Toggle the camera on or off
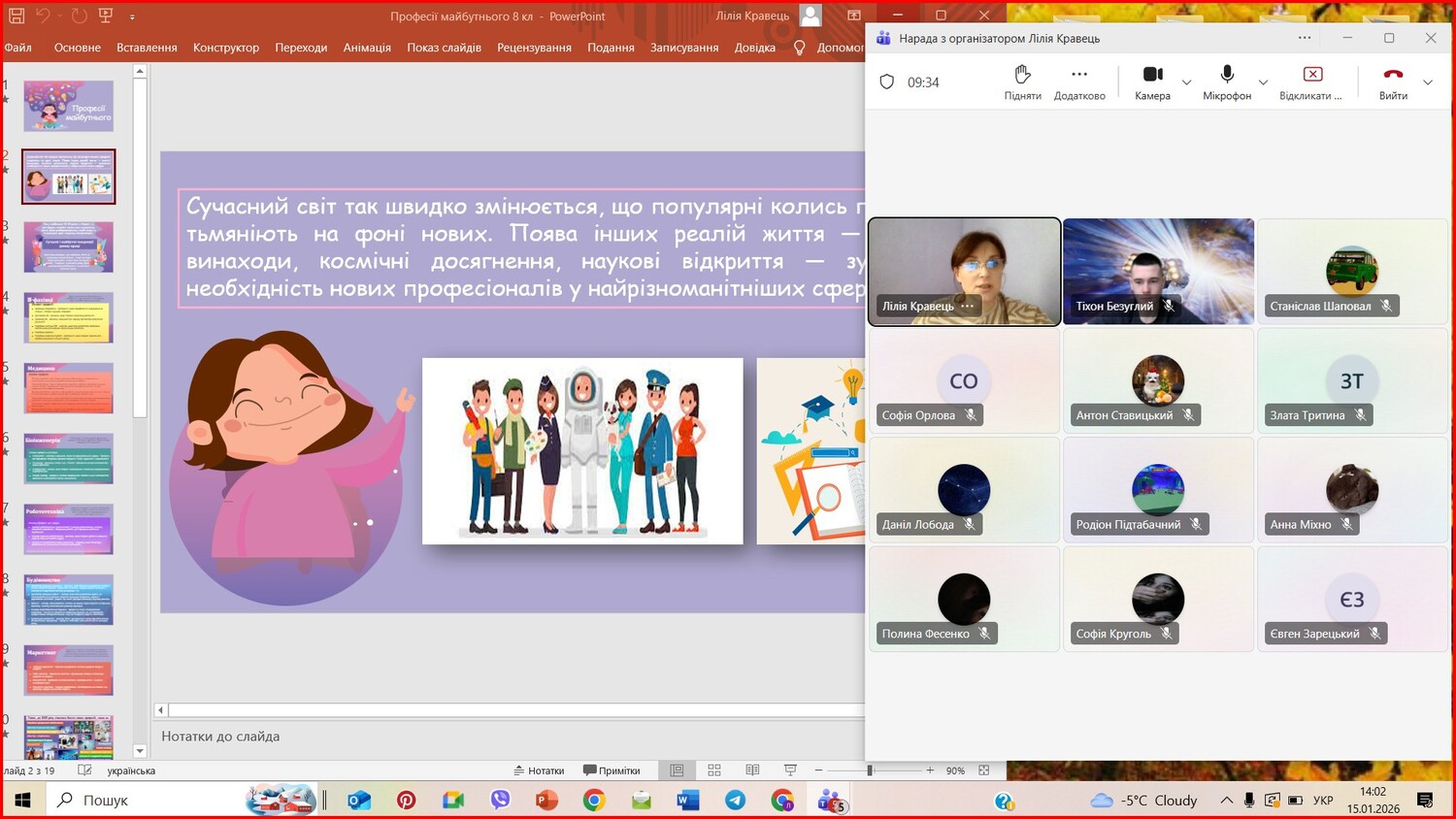The height and width of the screenshot is (819, 1456). pyautogui.click(x=1152, y=75)
